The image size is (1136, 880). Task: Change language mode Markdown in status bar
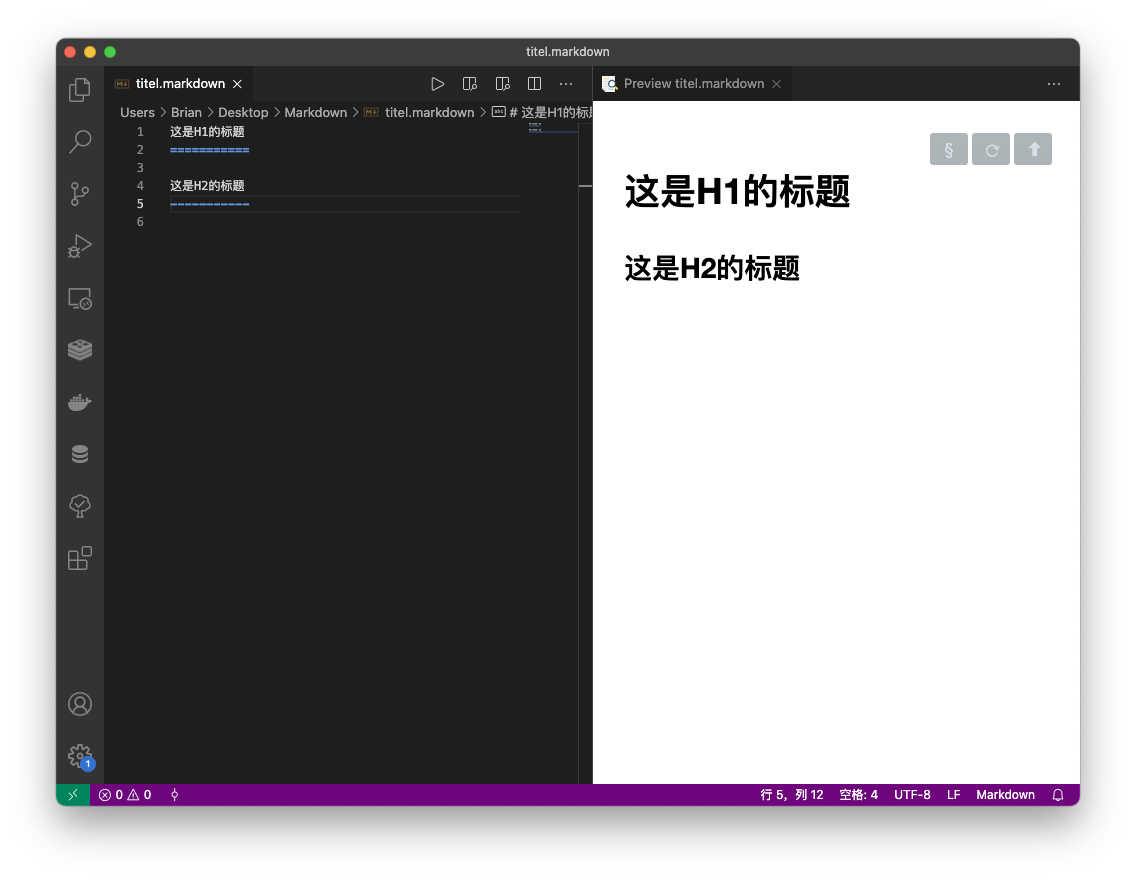point(1006,795)
